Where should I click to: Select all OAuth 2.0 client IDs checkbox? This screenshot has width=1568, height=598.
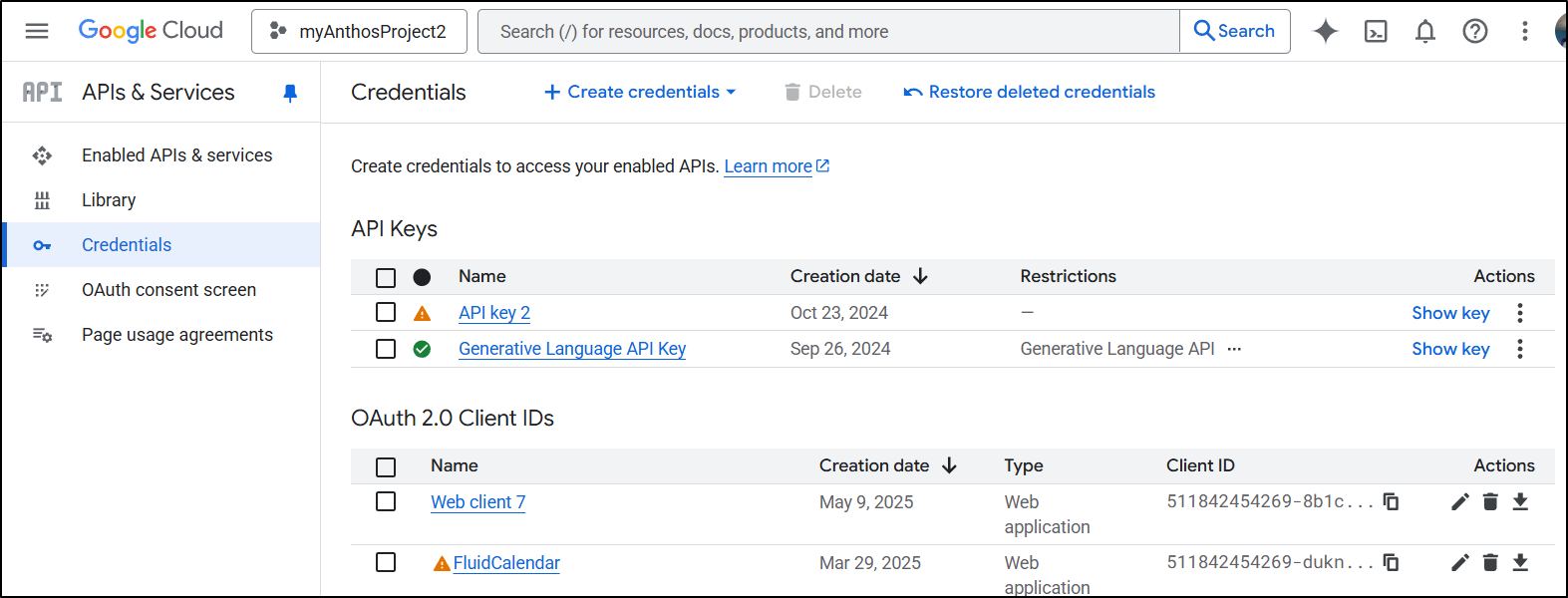pyautogui.click(x=386, y=466)
